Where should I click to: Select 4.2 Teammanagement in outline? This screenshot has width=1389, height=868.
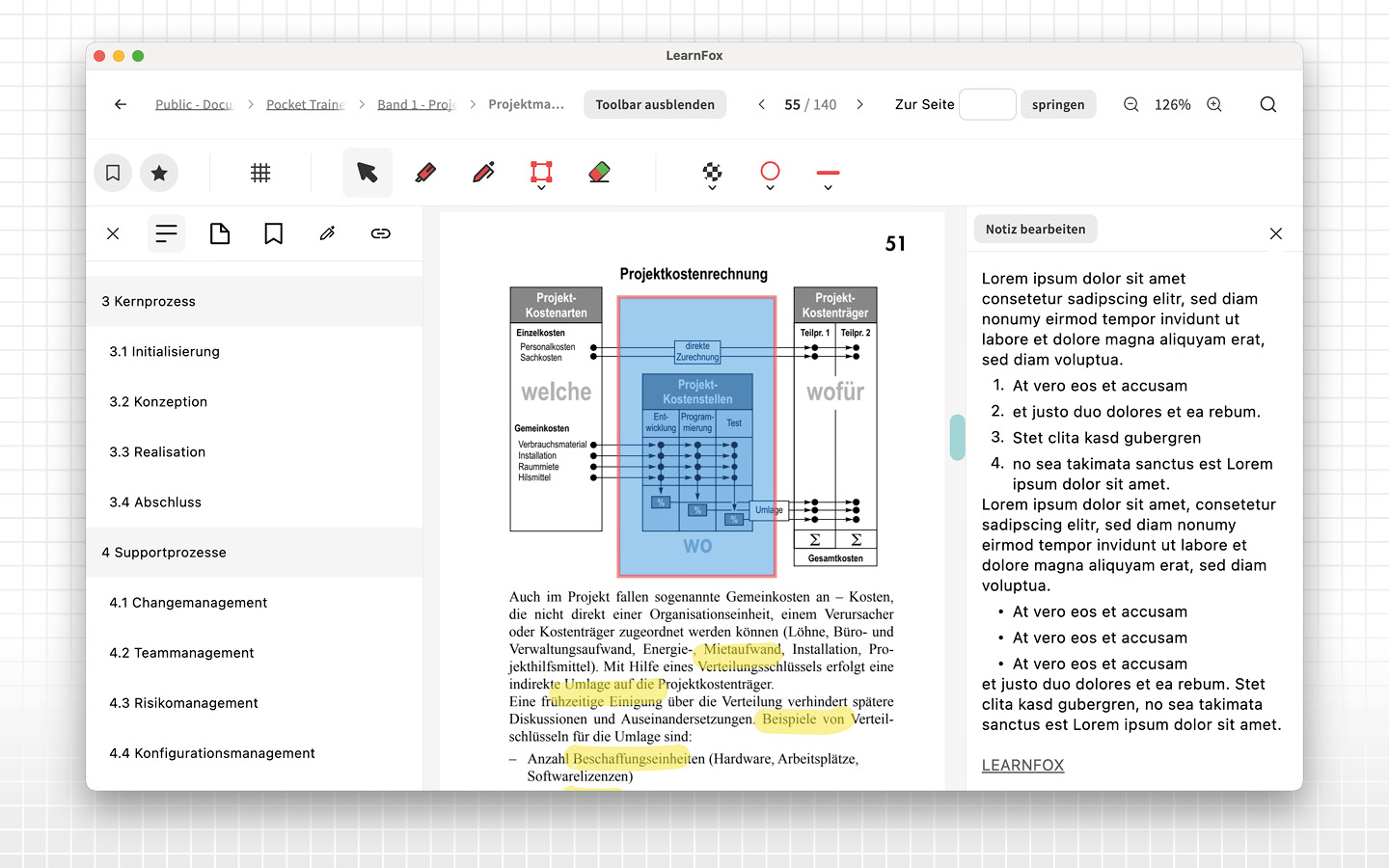click(255, 653)
